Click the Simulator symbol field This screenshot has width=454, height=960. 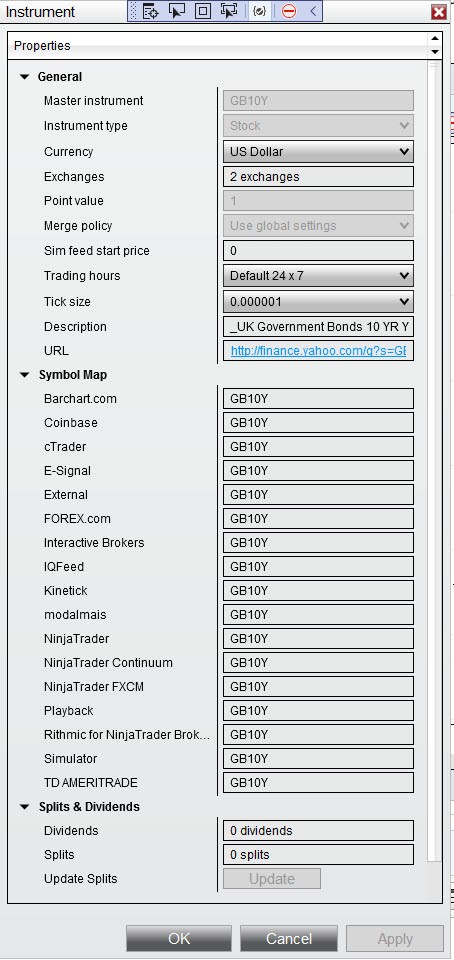click(318, 758)
